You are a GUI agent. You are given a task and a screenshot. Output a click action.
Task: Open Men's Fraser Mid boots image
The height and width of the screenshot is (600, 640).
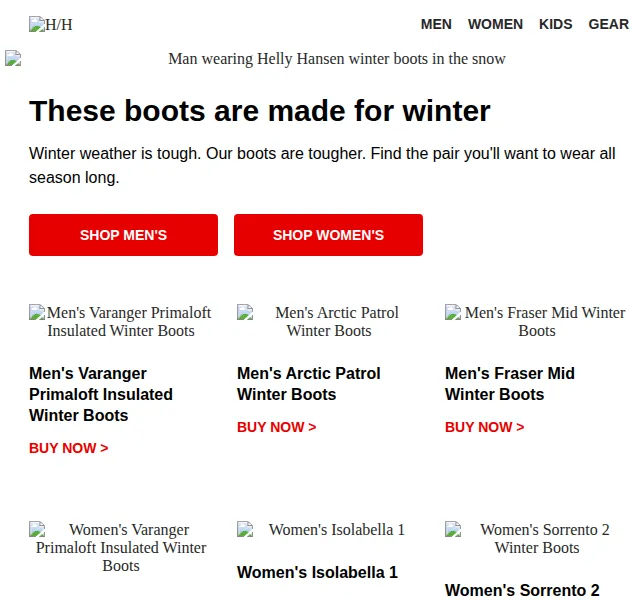(x=537, y=322)
